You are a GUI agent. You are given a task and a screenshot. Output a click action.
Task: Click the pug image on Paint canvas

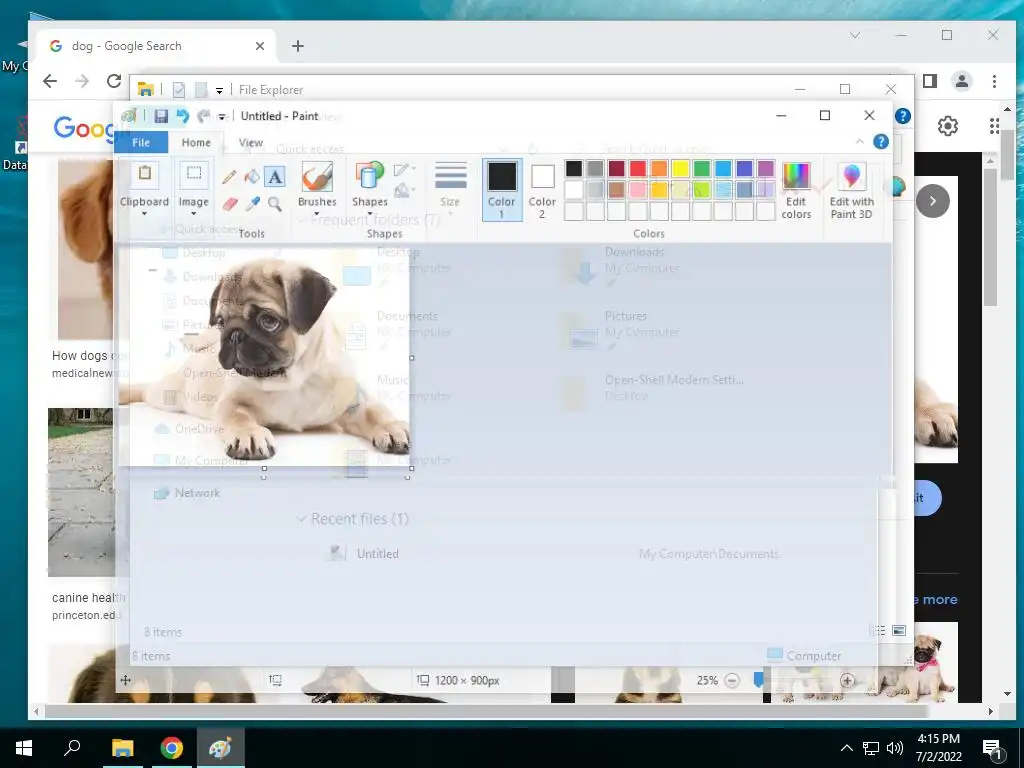264,357
